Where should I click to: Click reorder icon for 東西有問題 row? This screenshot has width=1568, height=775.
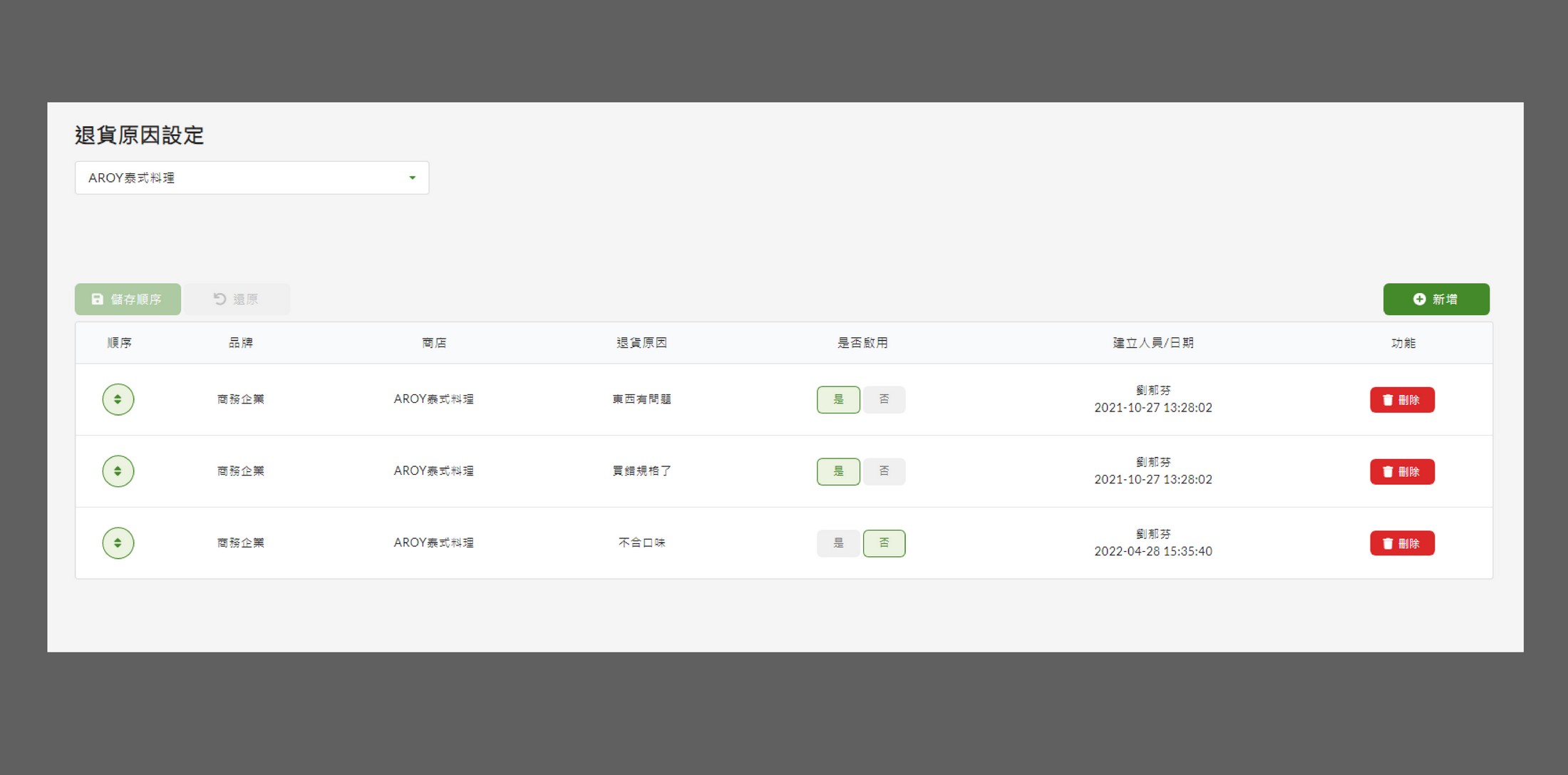(118, 399)
